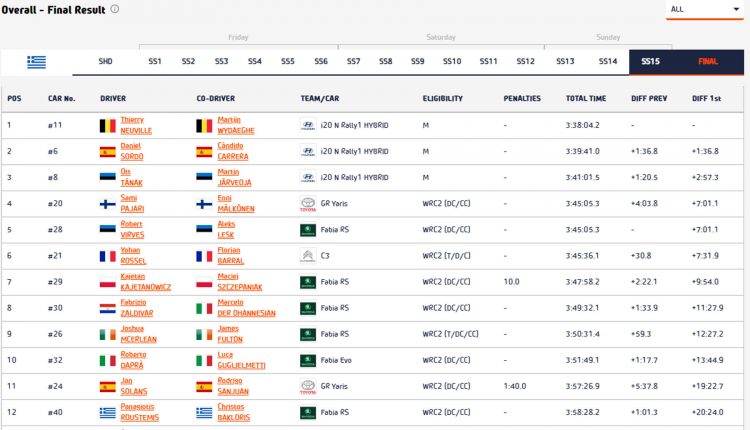
Task: Open driver Ott Tänak's link
Action: [131, 177]
